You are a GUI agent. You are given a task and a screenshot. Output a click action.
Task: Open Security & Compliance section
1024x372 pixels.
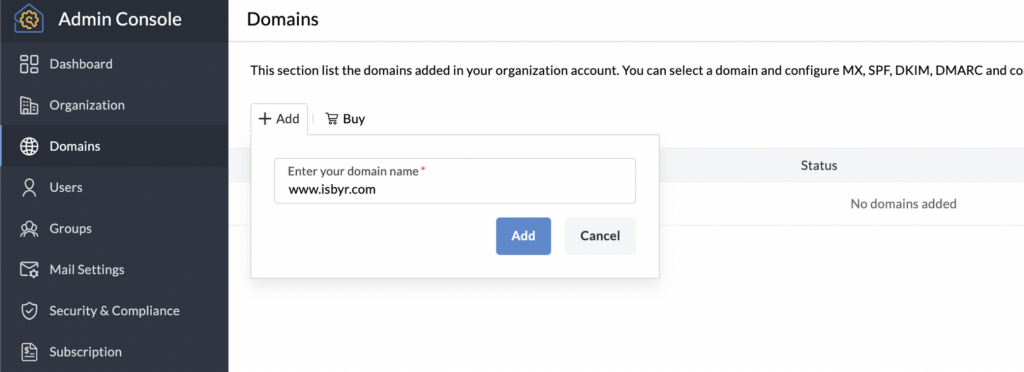click(114, 311)
